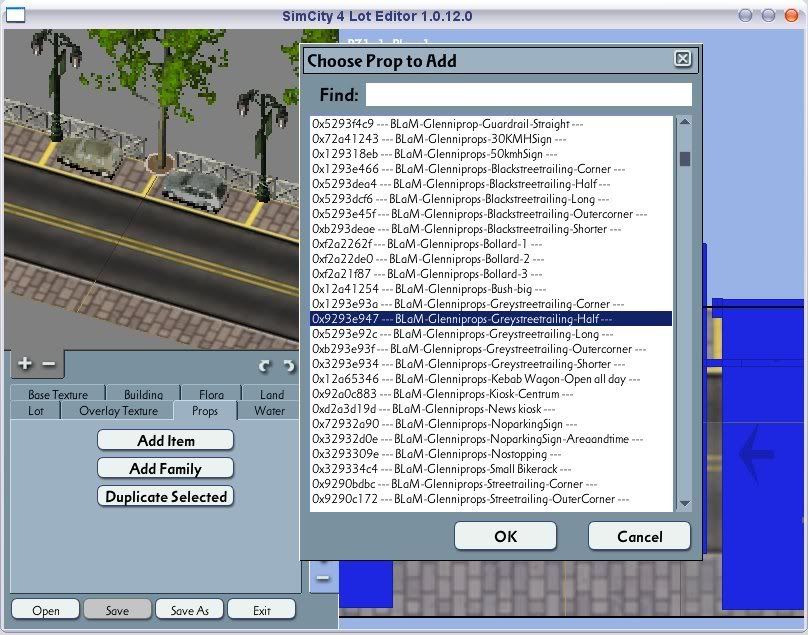The width and height of the screenshot is (808, 635).
Task: Select Greystreetrailing-Long prop
Action: (492, 334)
